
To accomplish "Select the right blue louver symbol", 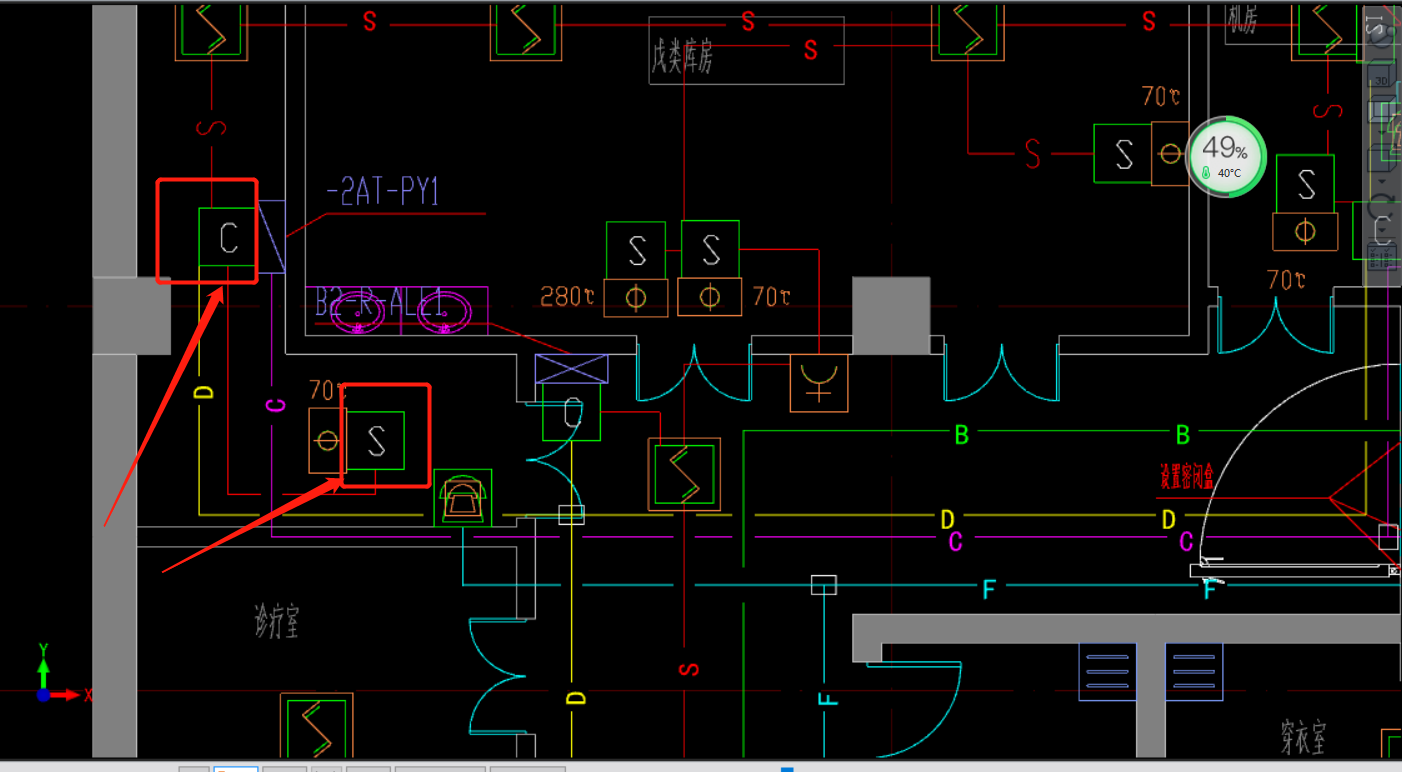I will 1194,671.
